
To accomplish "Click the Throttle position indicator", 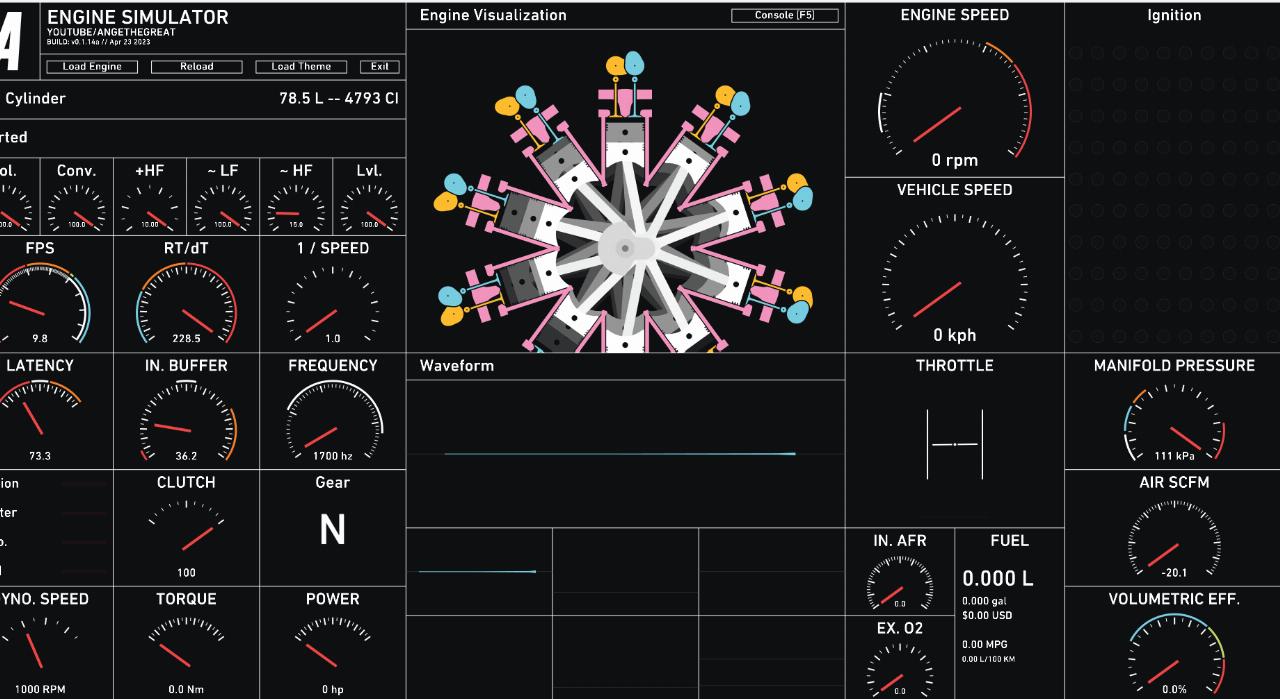I will [x=955, y=443].
